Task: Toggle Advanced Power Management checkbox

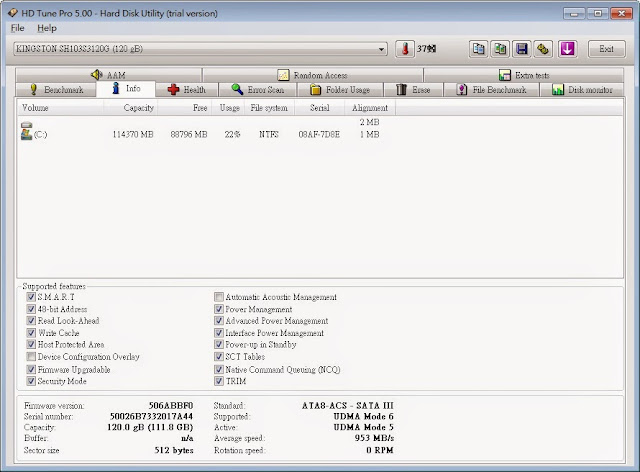Action: coord(219,321)
